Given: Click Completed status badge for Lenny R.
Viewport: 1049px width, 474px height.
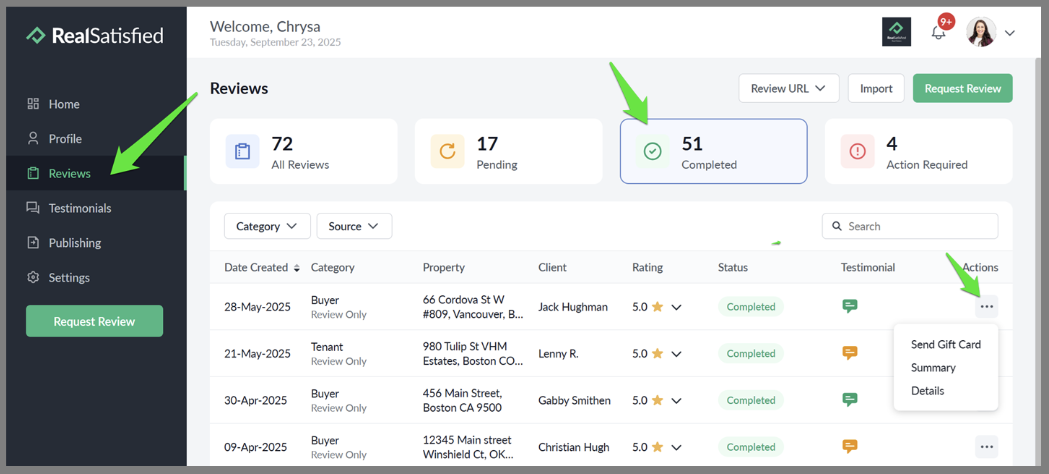Looking at the screenshot, I should click(751, 354).
